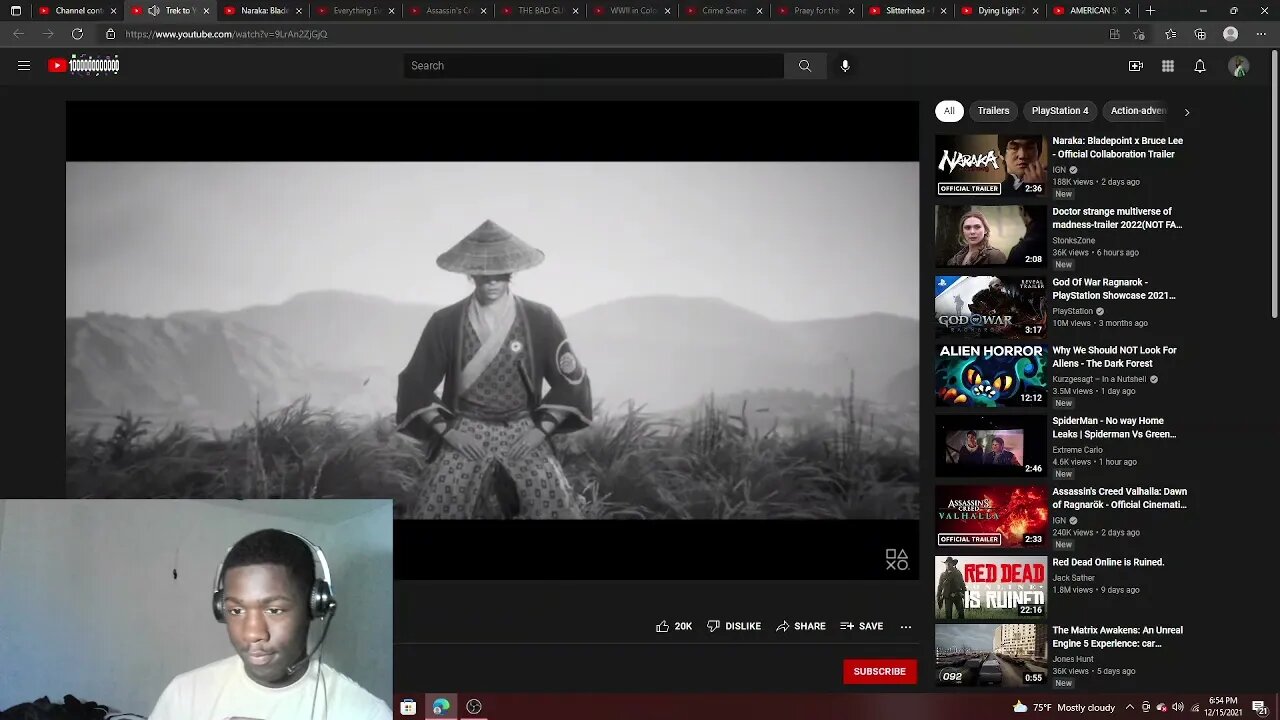Go to the YouTube home logo
This screenshot has width=1280, height=720.
pos(84,66)
